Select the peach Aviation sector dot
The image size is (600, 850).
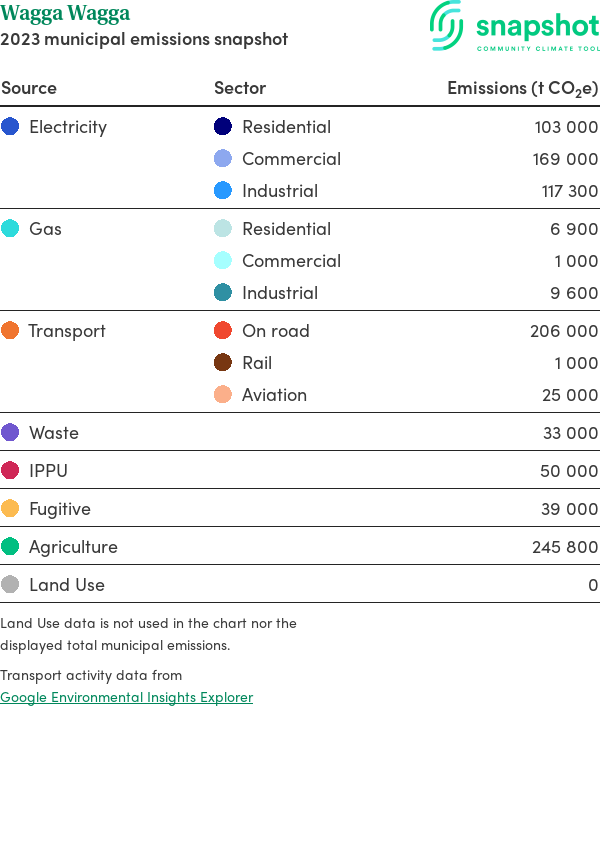pyautogui.click(x=223, y=395)
